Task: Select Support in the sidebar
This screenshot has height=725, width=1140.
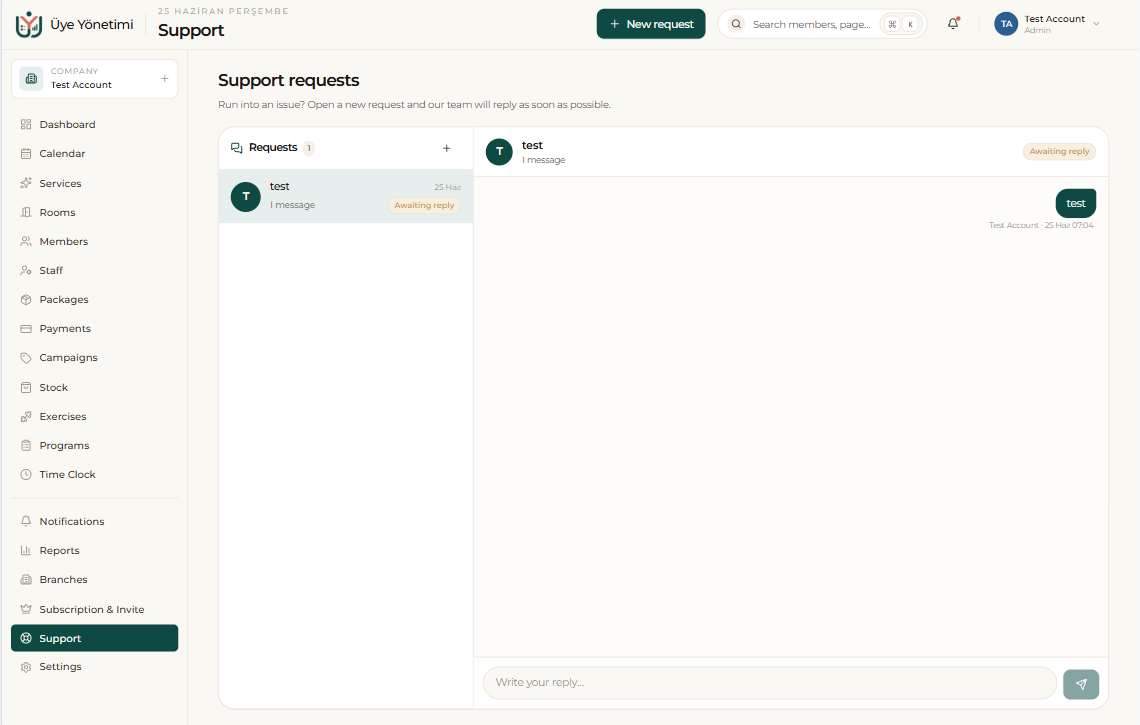Action: (x=95, y=638)
